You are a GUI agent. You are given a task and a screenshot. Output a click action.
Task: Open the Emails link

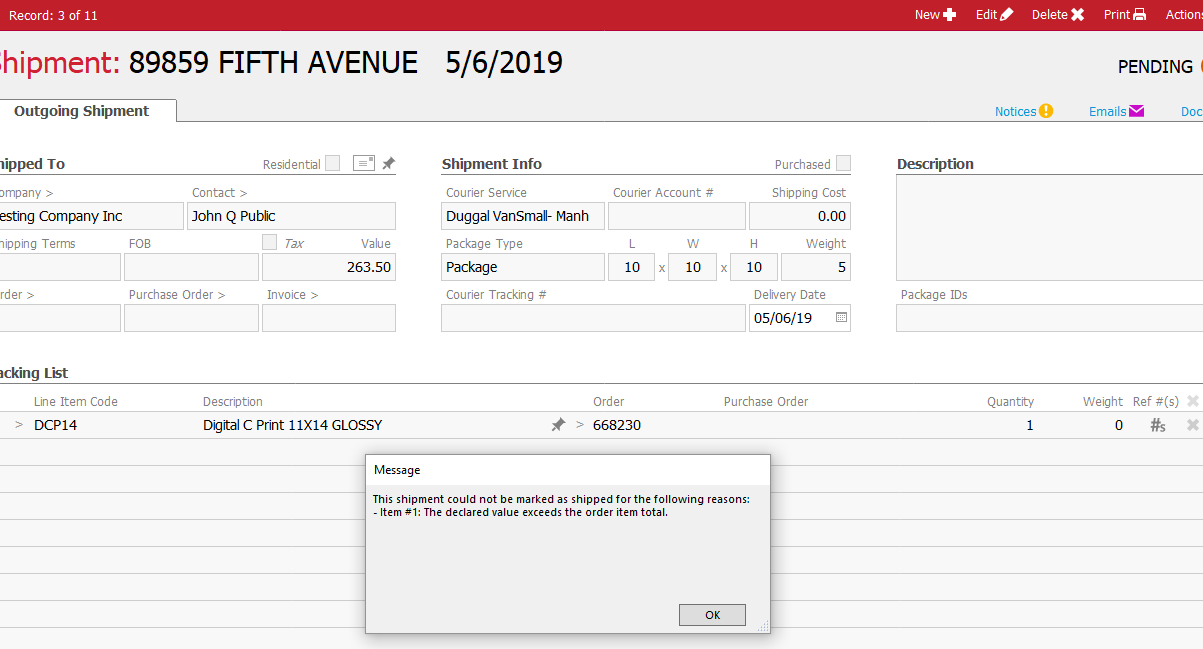point(1116,111)
